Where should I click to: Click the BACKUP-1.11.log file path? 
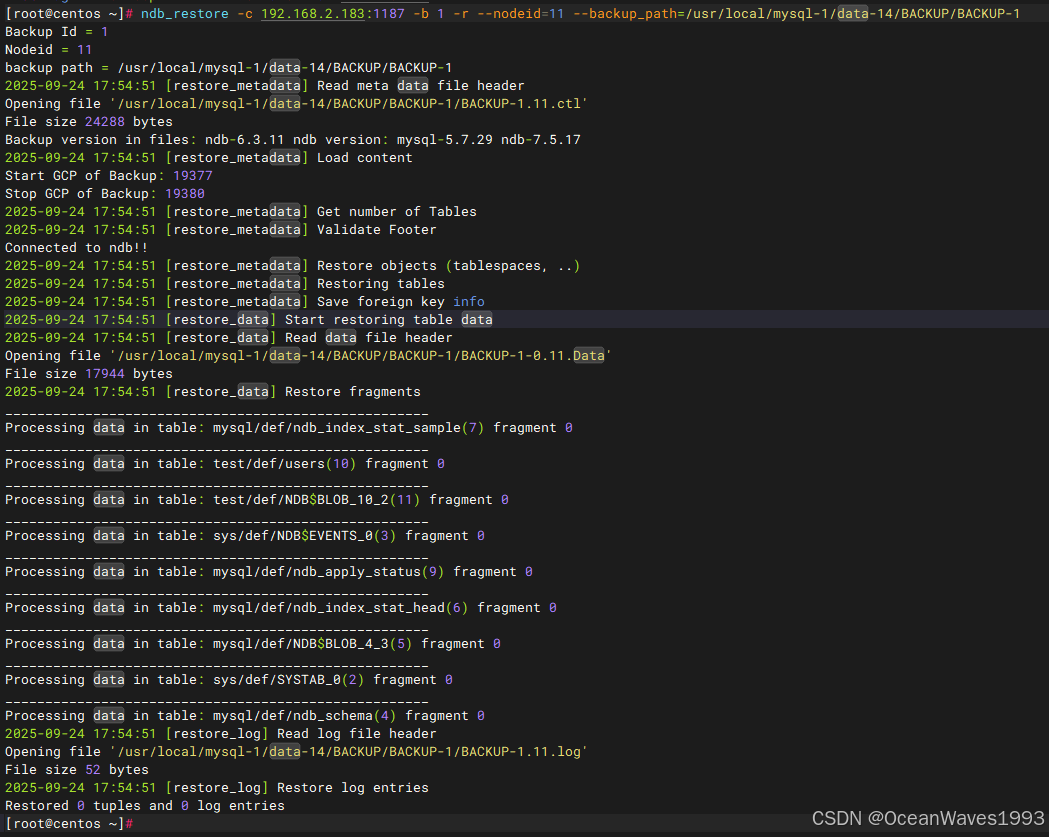coord(349,753)
